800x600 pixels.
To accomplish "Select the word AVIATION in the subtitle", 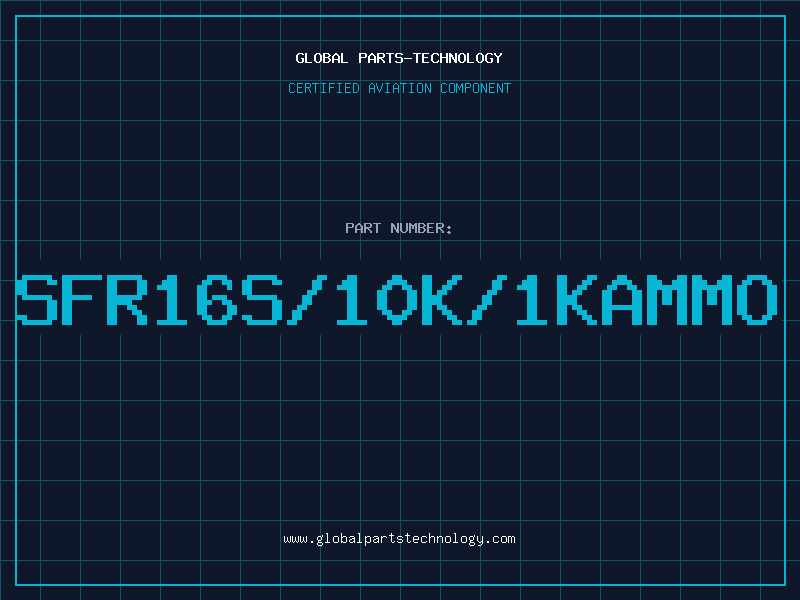I will (400, 88).
